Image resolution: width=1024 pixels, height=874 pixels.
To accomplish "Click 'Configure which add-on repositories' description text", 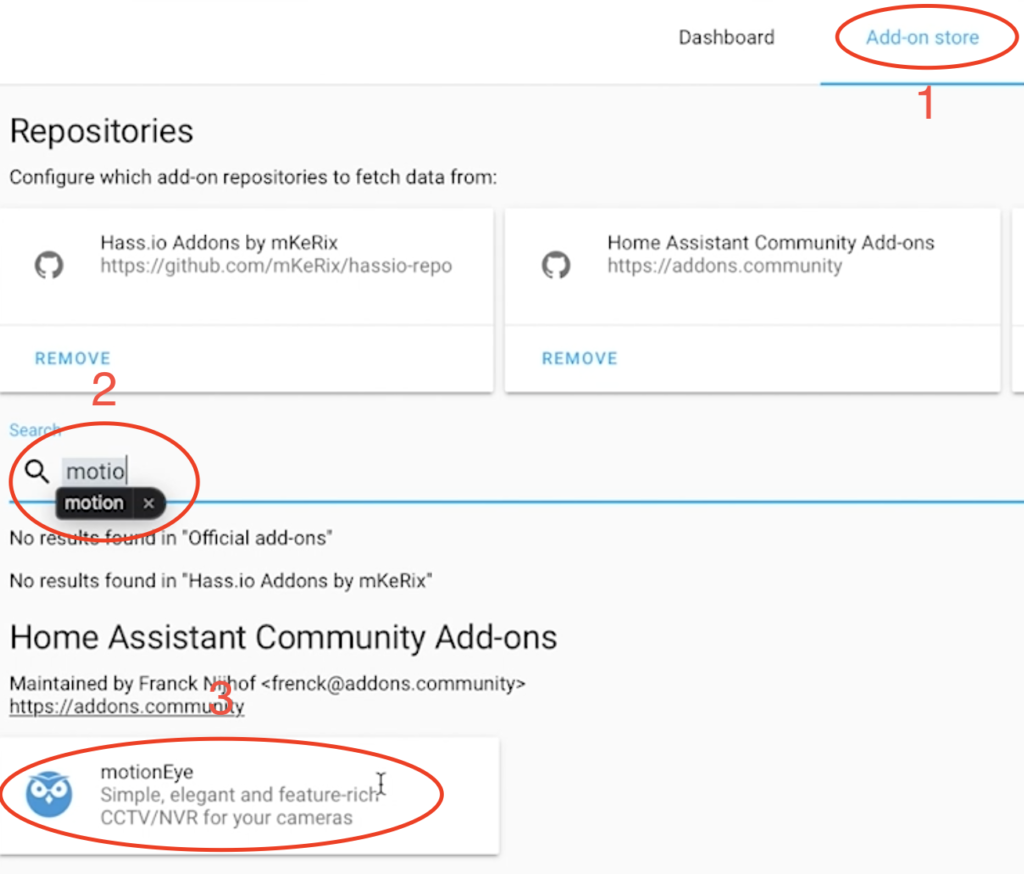I will tap(253, 177).
